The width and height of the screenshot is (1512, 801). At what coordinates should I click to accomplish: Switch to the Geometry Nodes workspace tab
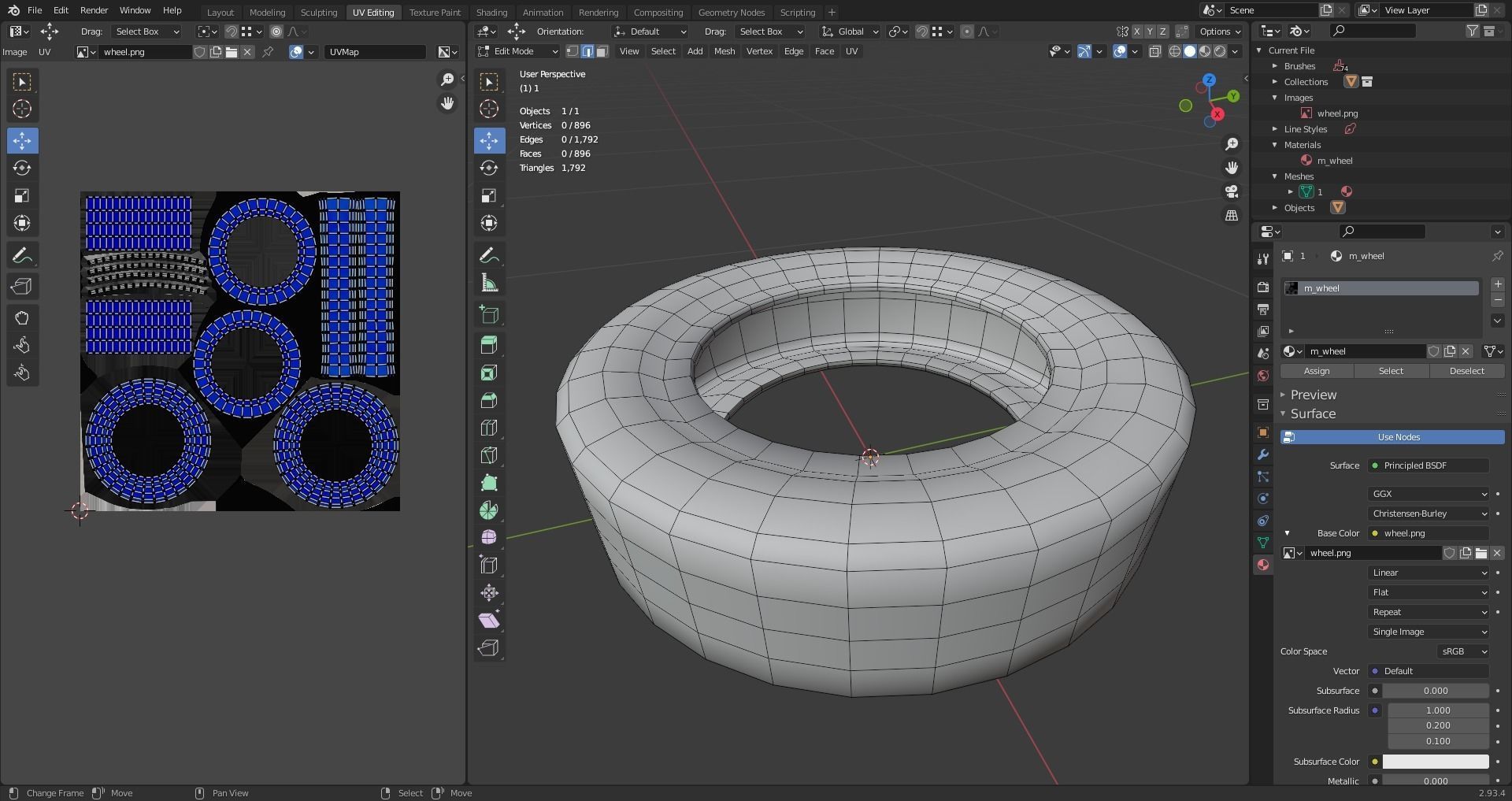[x=731, y=13]
